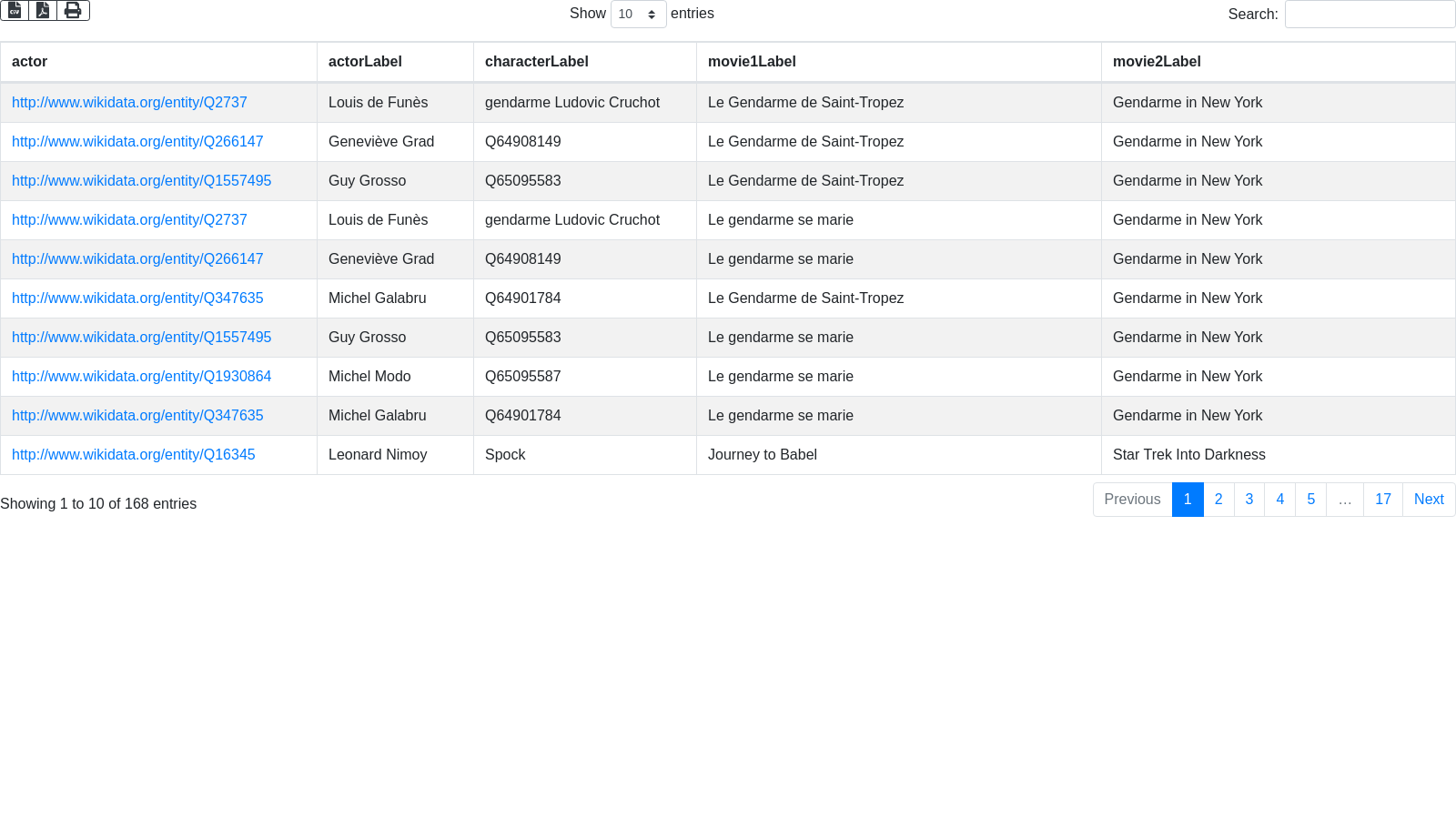Open the entries-per-page dropdown showing 10
The width and height of the screenshot is (1456, 819).
point(638,14)
